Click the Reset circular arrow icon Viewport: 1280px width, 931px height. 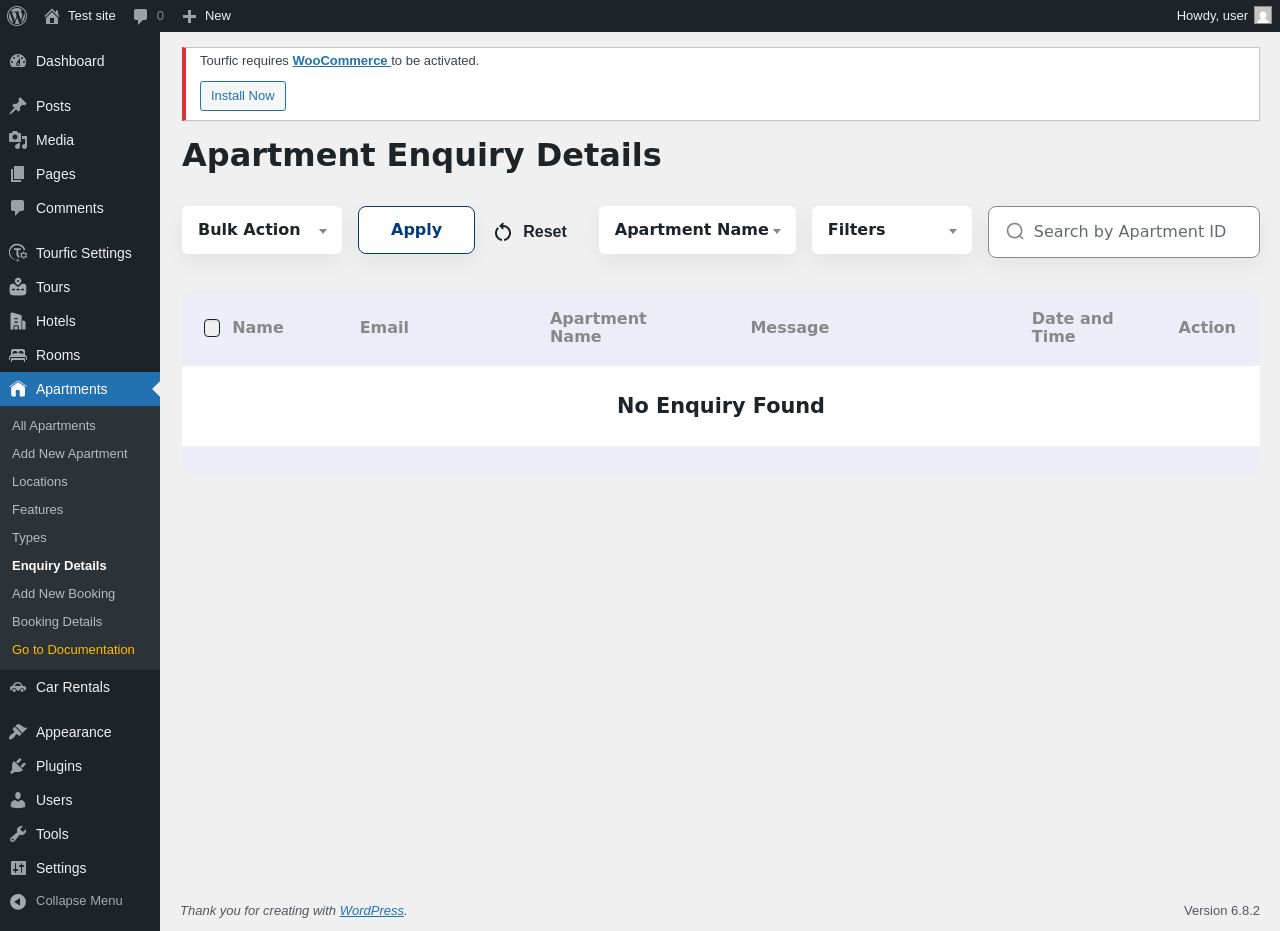(503, 232)
